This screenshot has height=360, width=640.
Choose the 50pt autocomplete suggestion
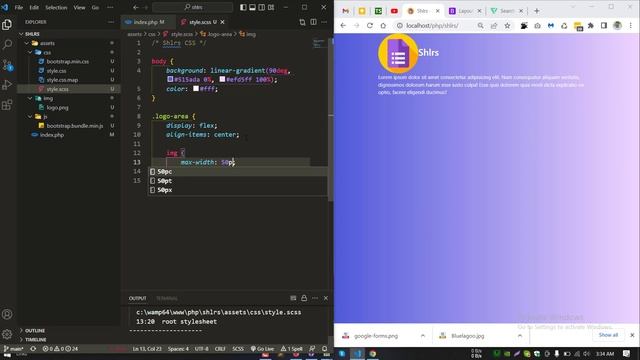[238, 181]
